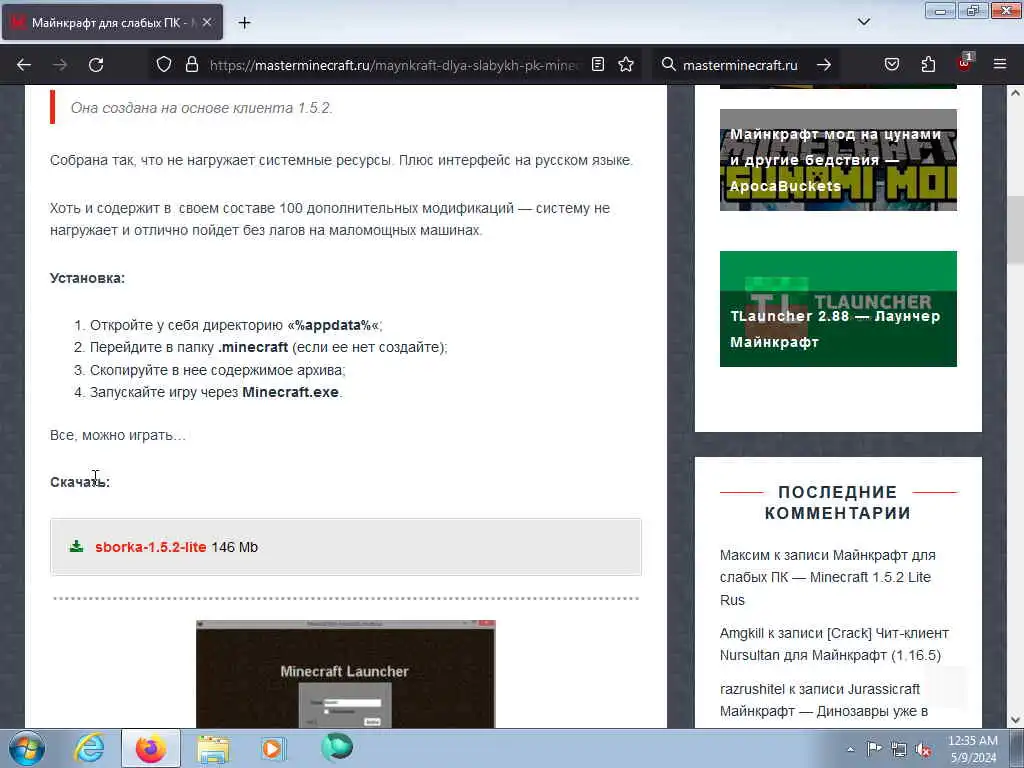Open a new tab with plus
Image resolution: width=1024 pixels, height=768 pixels.
point(244,23)
